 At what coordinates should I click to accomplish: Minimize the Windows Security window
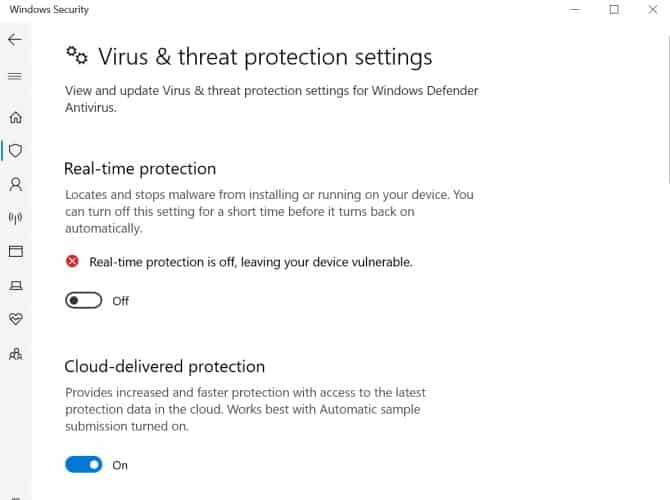click(x=575, y=10)
